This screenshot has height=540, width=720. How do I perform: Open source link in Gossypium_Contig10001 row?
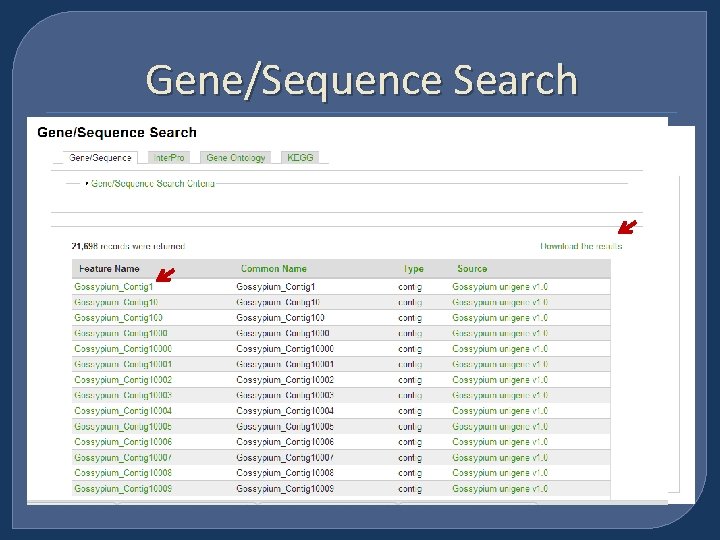(x=500, y=365)
